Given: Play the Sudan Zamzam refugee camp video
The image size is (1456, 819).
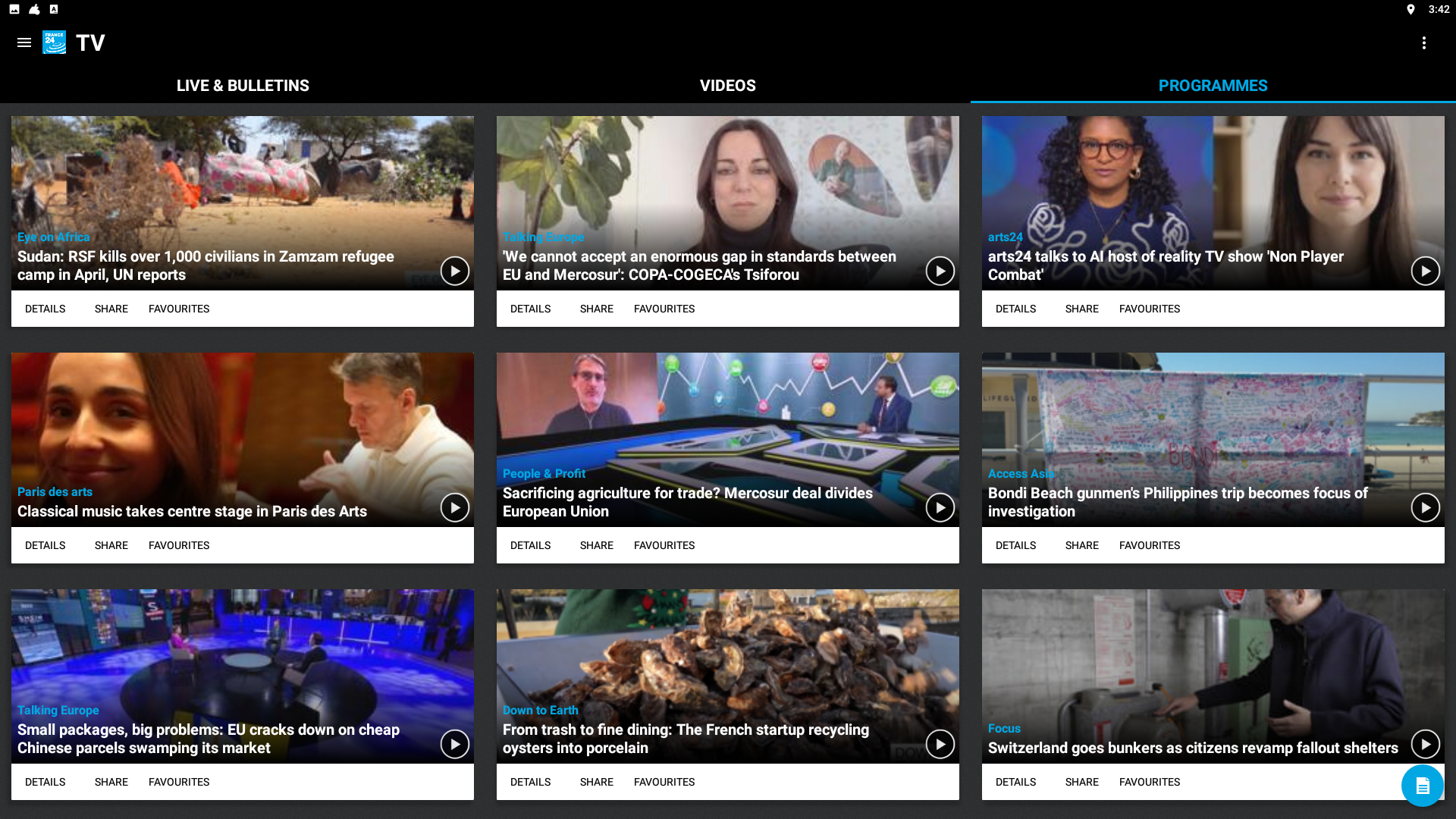Looking at the screenshot, I should point(454,271).
